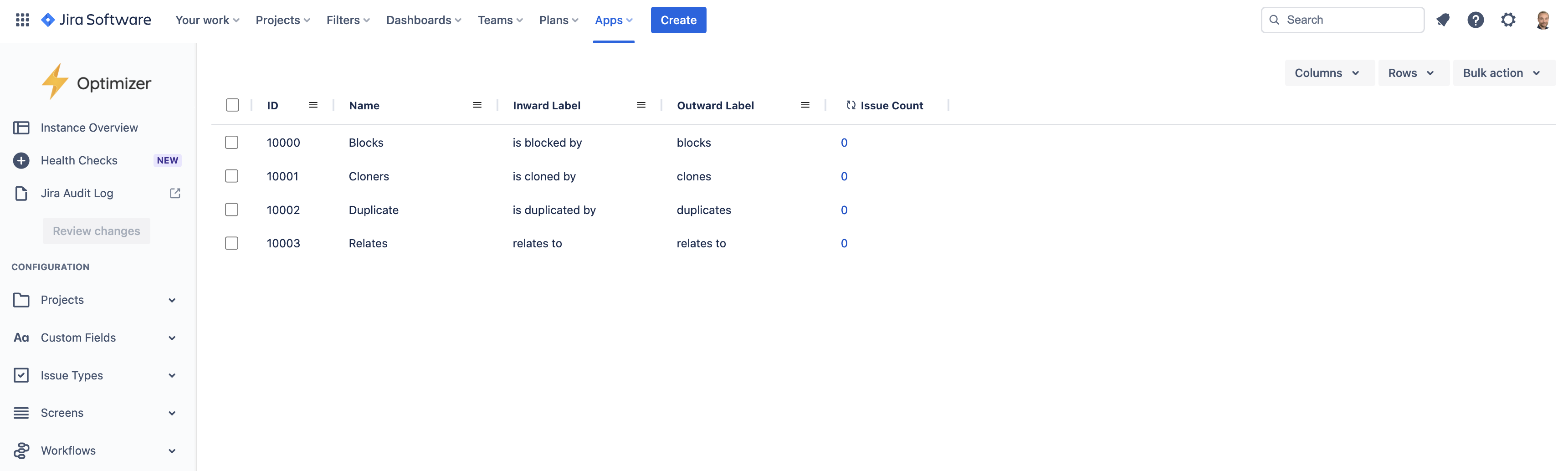Select the Duplicate row checkbox
Screen dimensions: 1568x471
pyautogui.click(x=231, y=210)
